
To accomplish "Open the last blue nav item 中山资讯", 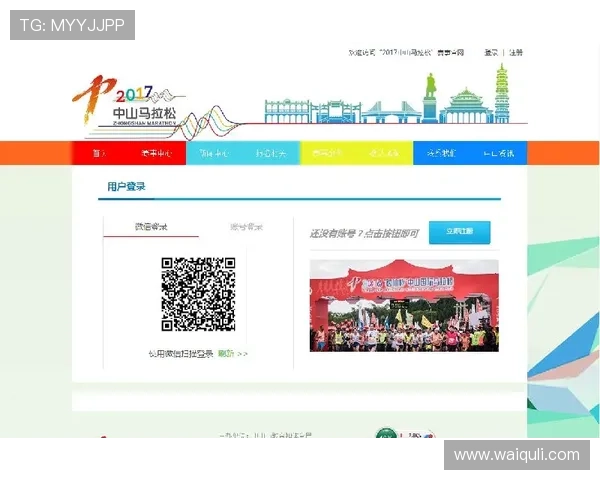I will tap(499, 153).
